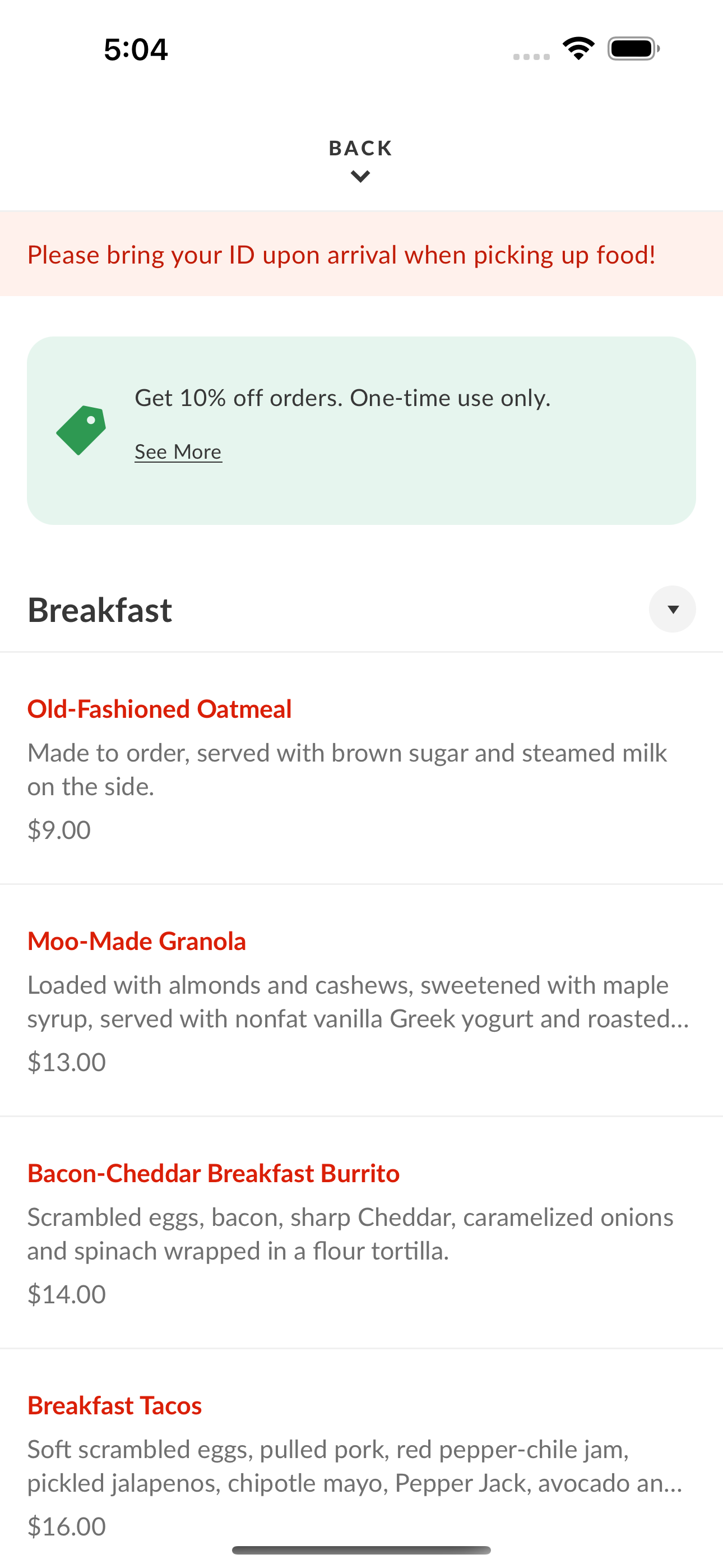Click the BACK chevron arrow

coord(361,177)
